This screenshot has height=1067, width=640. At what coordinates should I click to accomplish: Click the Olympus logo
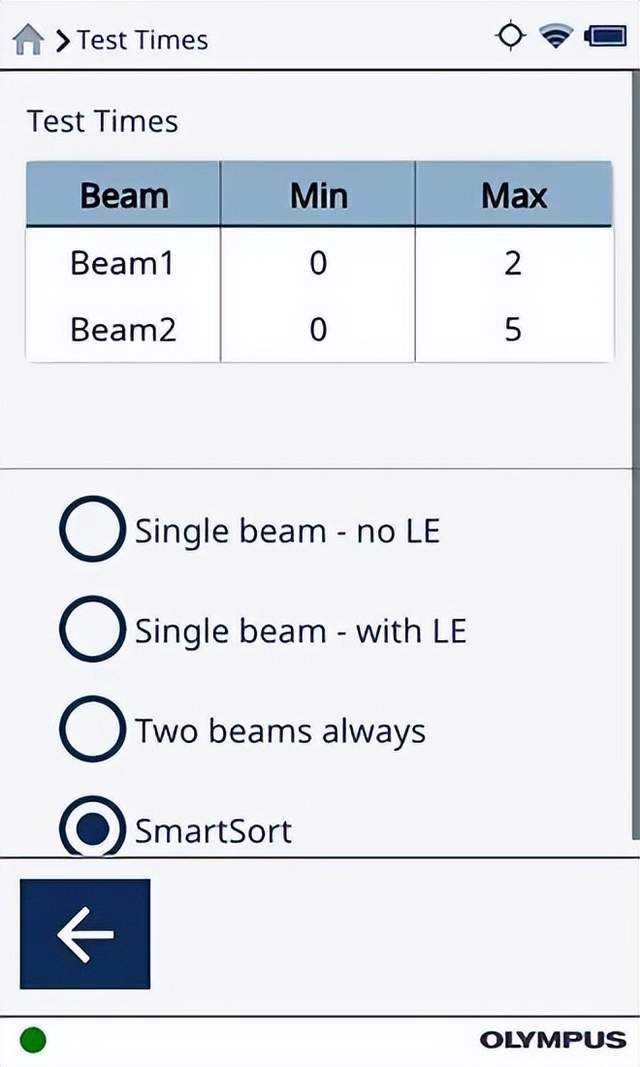click(552, 1040)
